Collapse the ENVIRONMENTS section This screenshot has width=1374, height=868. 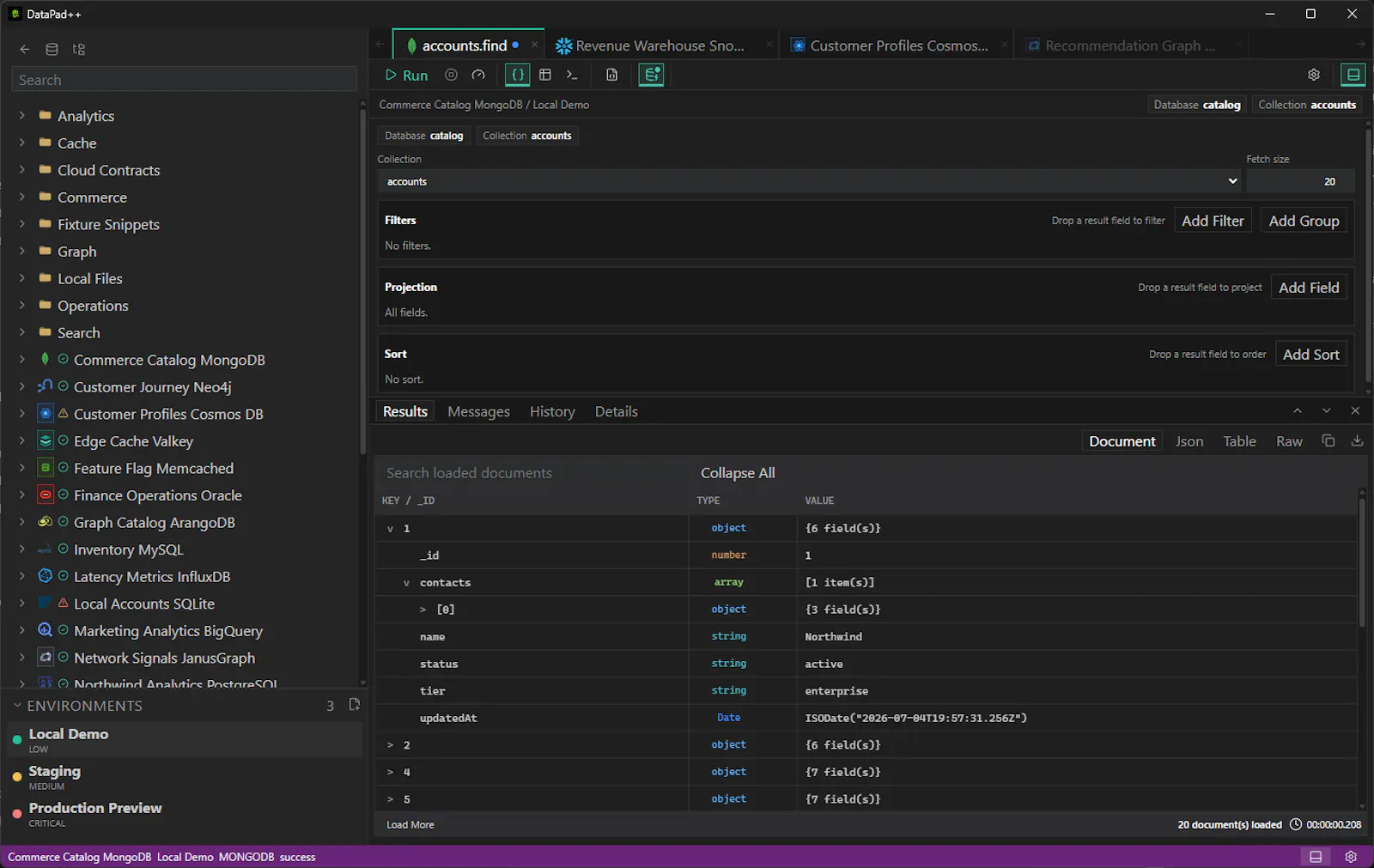tap(17, 706)
